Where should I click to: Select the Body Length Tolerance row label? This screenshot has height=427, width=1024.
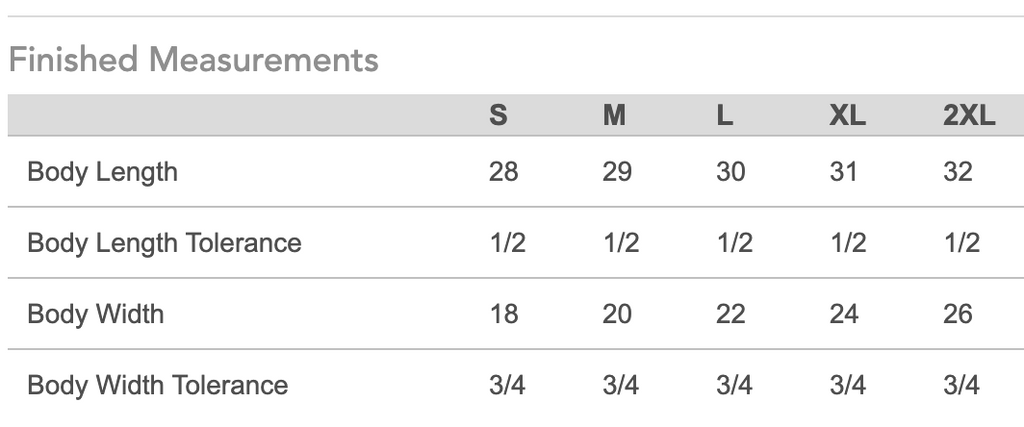(x=164, y=243)
